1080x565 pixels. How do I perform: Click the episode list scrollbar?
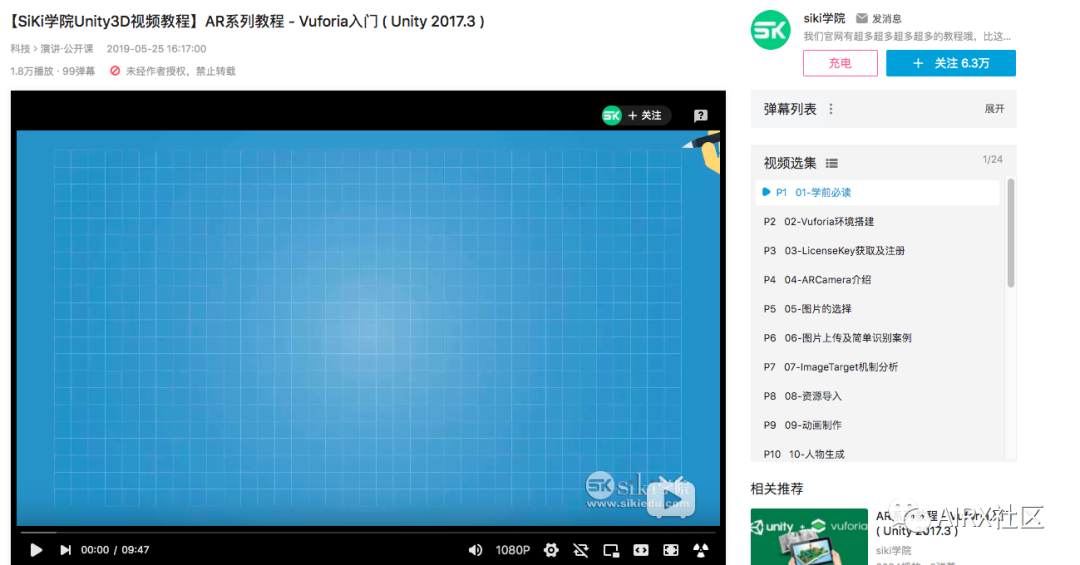click(1010, 232)
